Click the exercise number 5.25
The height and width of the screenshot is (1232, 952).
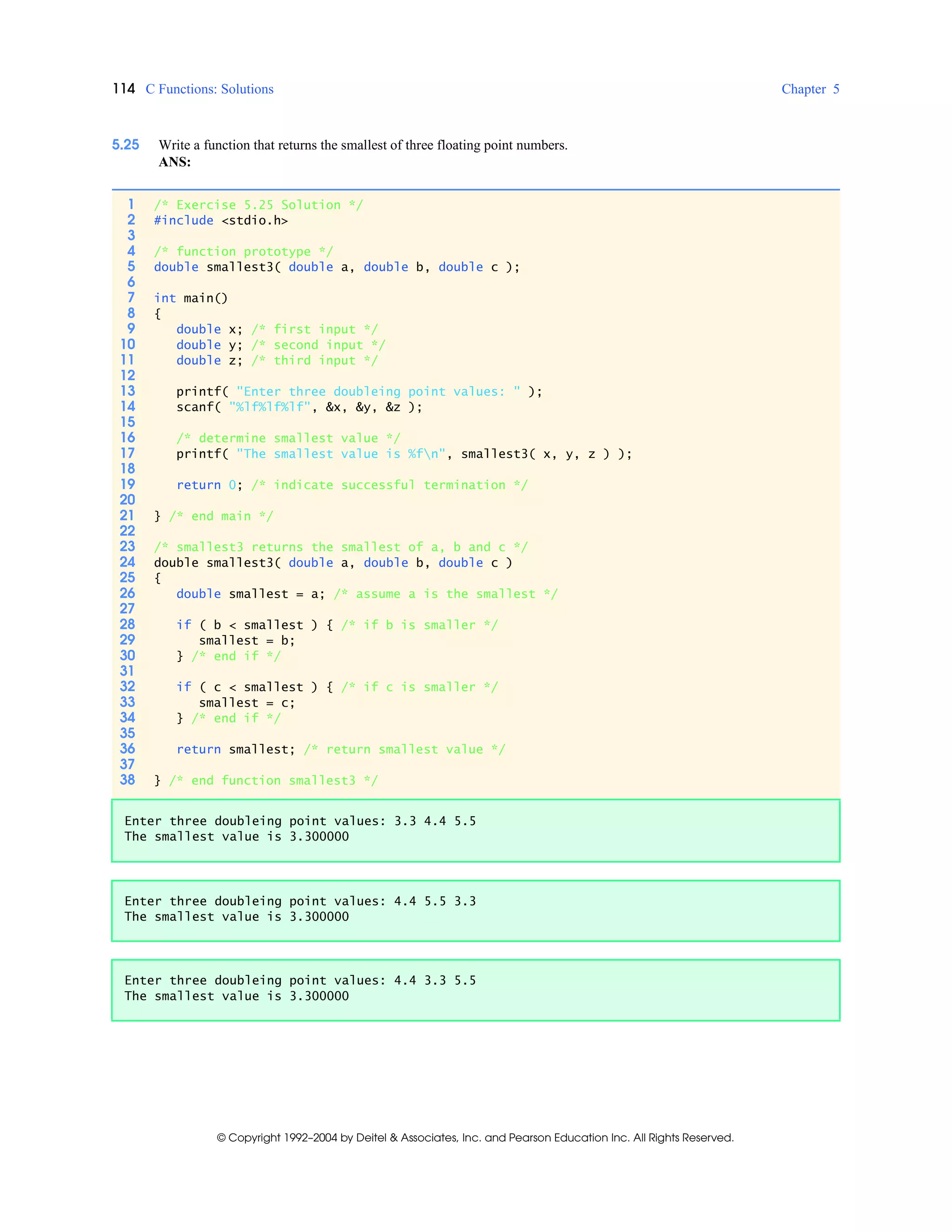click(125, 145)
